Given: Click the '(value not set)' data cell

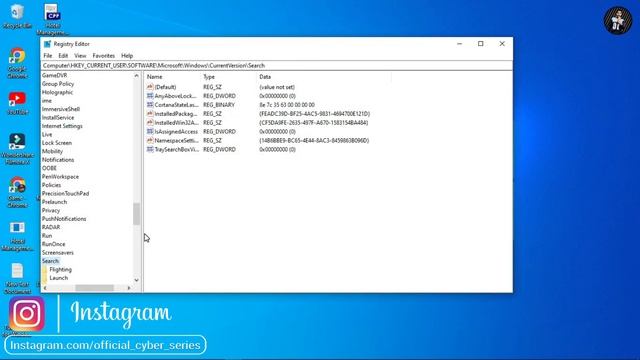Looking at the screenshot, I should [277, 87].
